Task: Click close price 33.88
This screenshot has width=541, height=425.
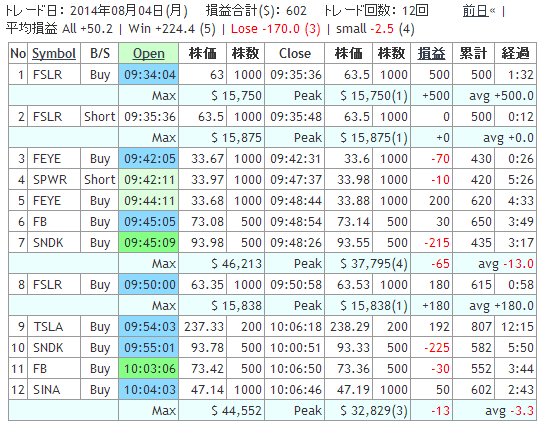Action: [353, 201]
